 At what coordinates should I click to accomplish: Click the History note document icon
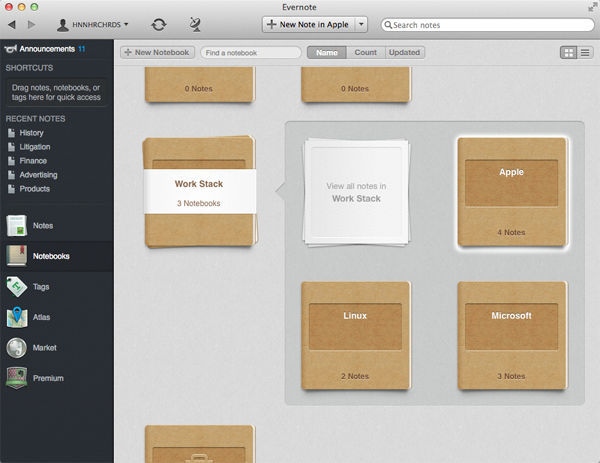pos(11,133)
